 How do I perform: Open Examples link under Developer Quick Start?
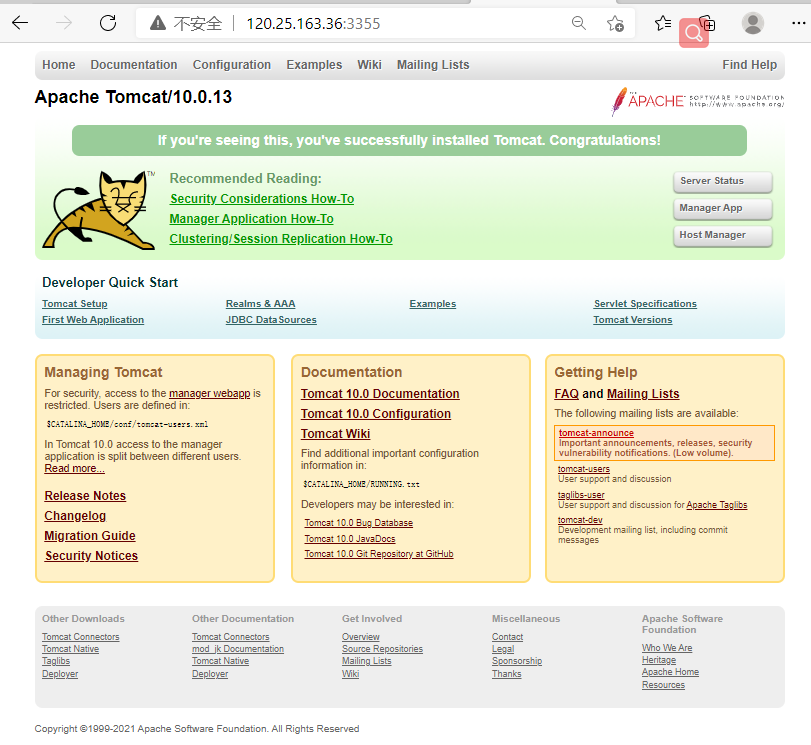(x=433, y=304)
